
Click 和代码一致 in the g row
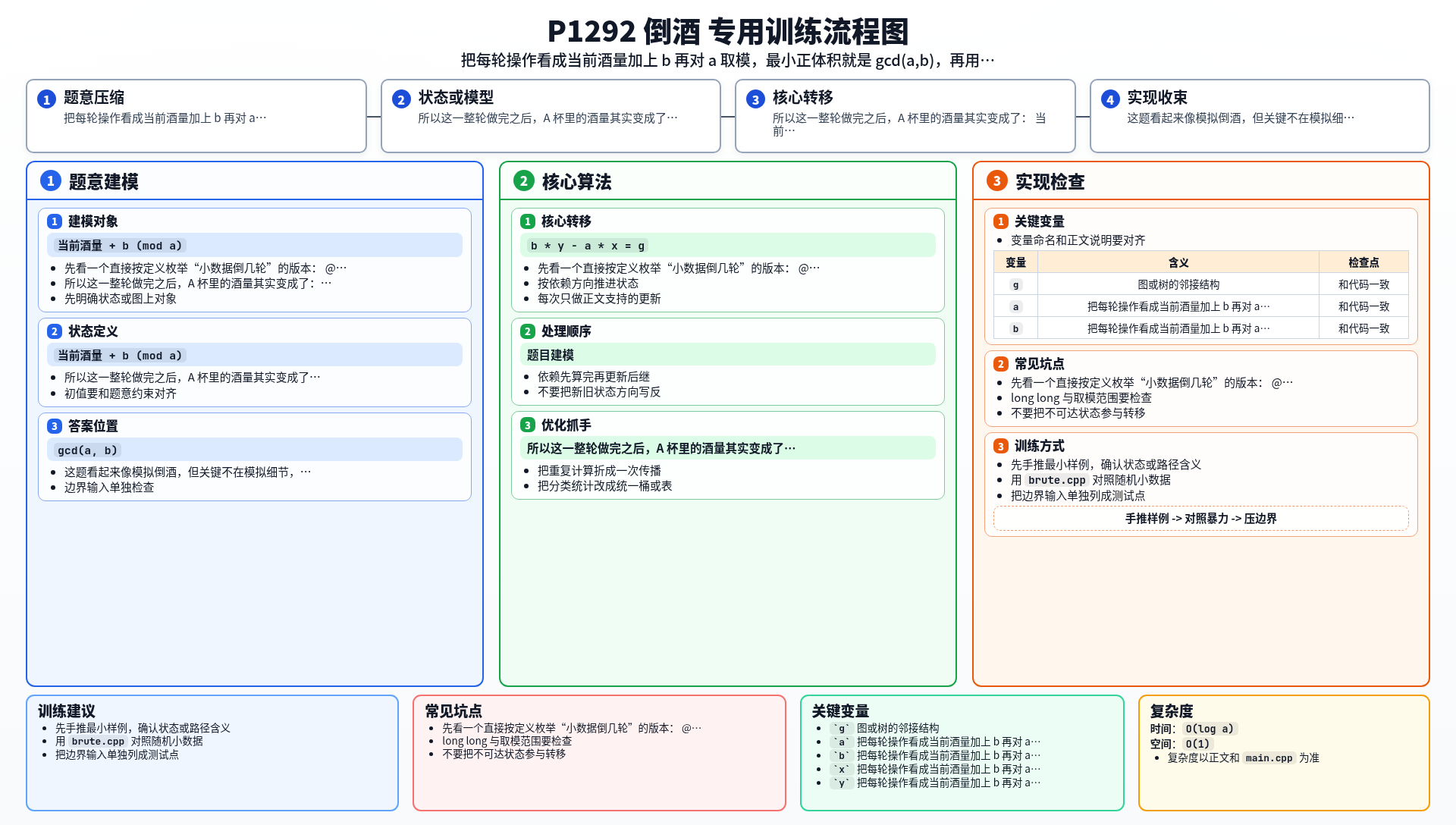pyautogui.click(x=1363, y=284)
